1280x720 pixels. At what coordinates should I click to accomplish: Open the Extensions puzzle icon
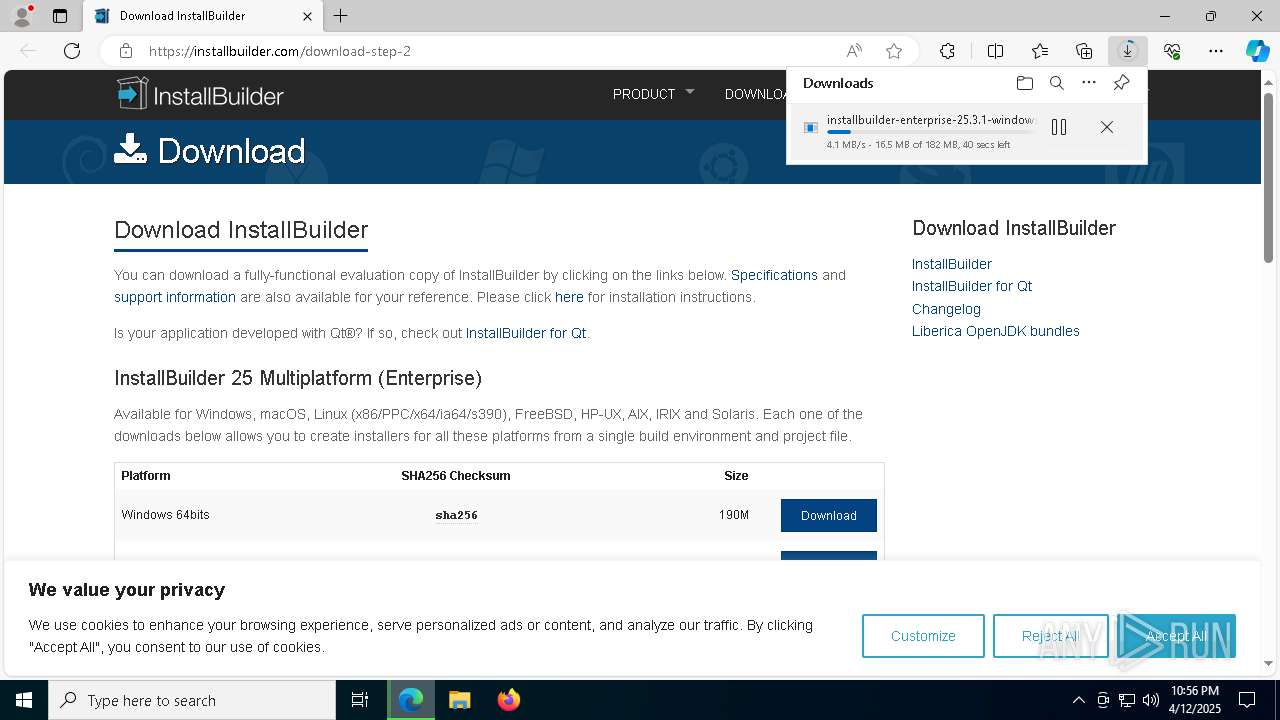[947, 51]
